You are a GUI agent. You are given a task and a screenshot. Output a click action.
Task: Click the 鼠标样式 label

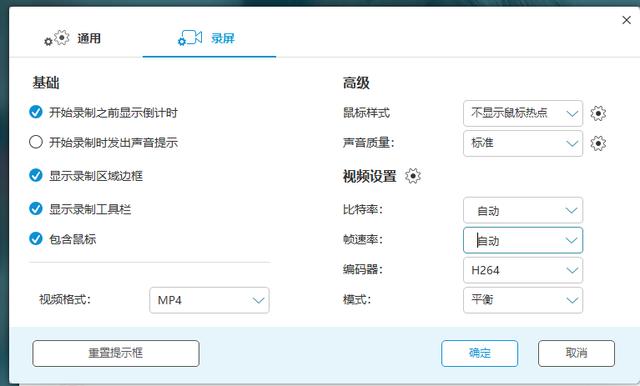click(367, 113)
